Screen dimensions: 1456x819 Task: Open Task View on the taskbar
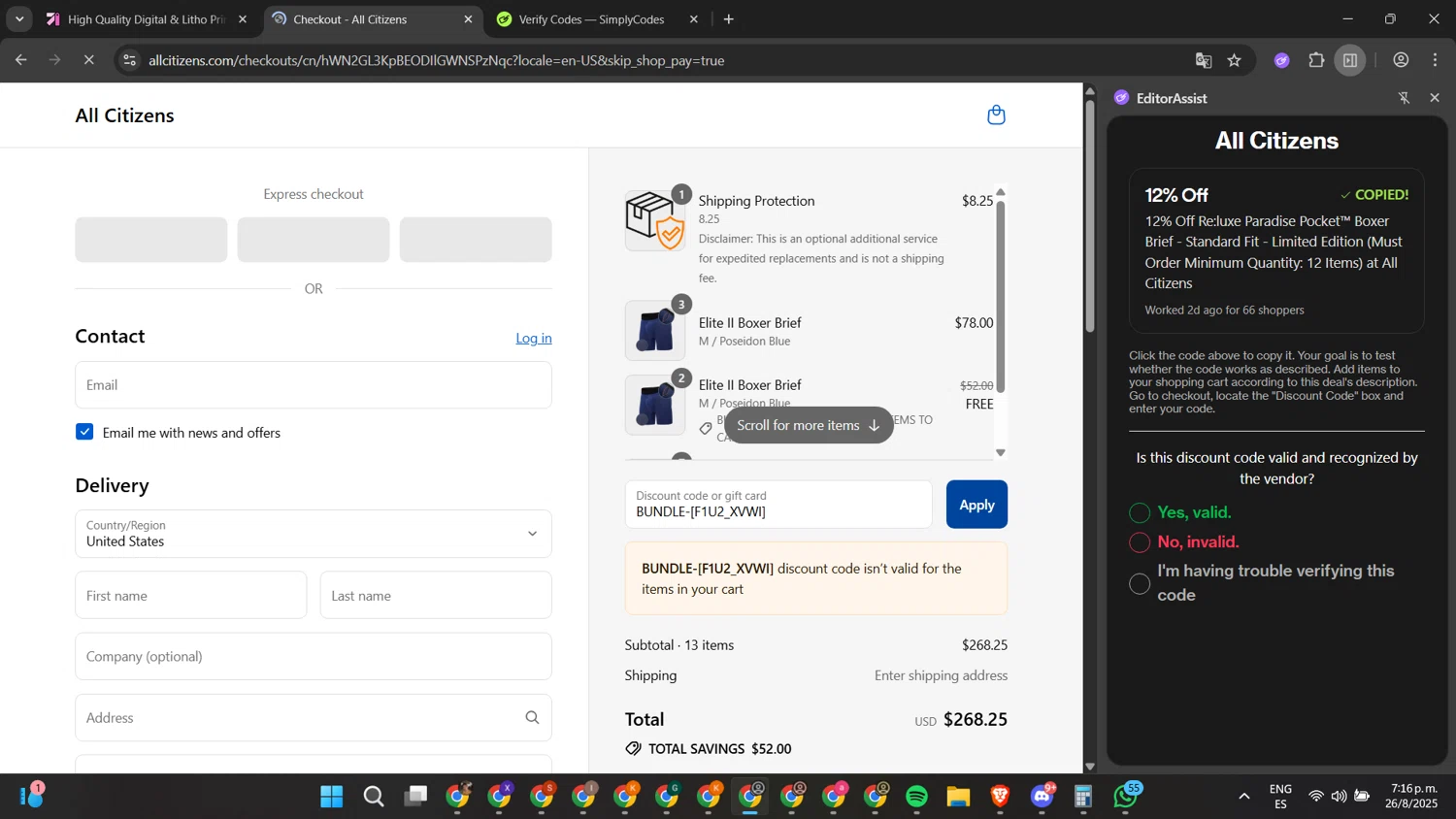coord(416,797)
